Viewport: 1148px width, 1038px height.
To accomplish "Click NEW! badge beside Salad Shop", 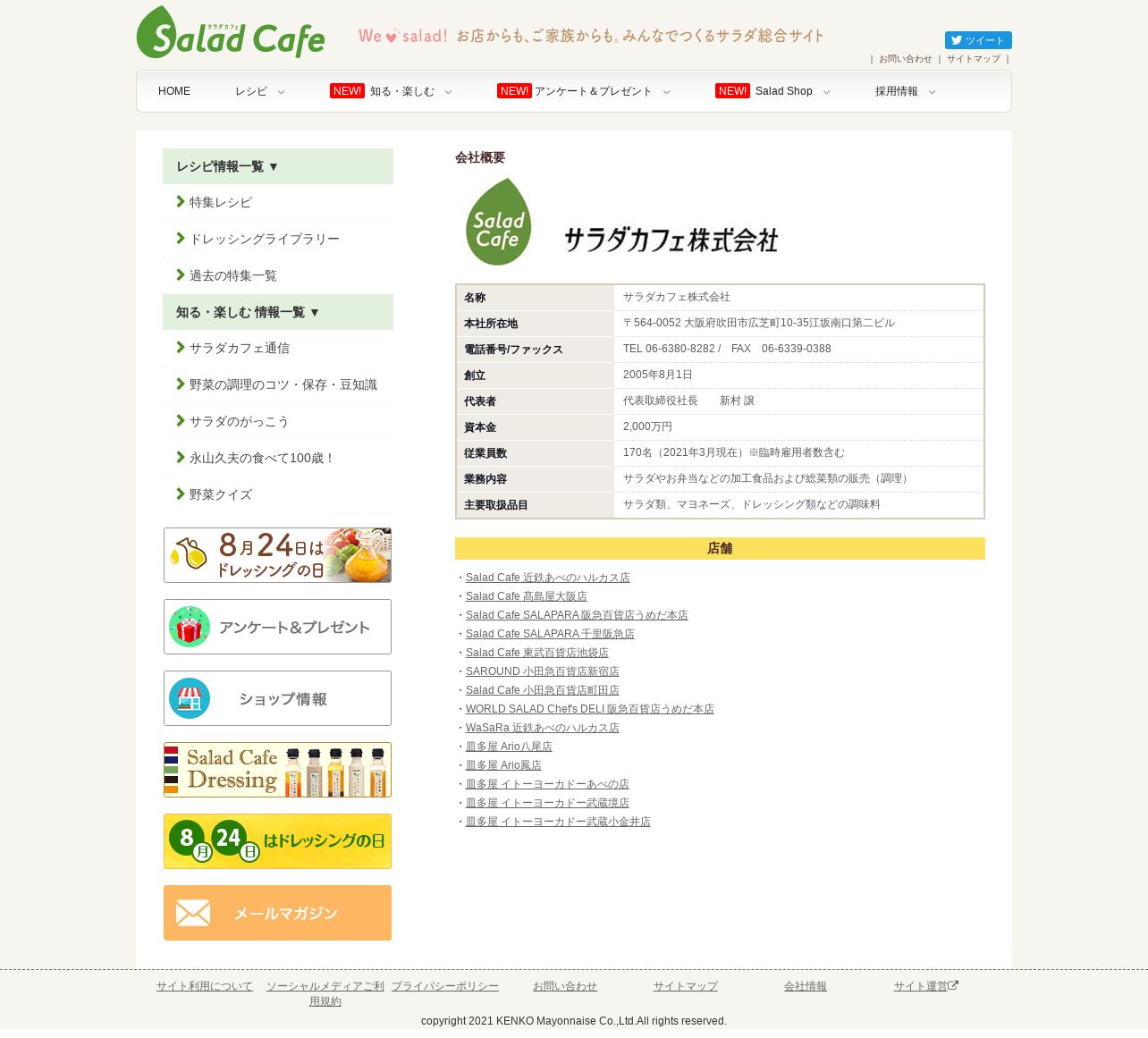I will 732,91.
